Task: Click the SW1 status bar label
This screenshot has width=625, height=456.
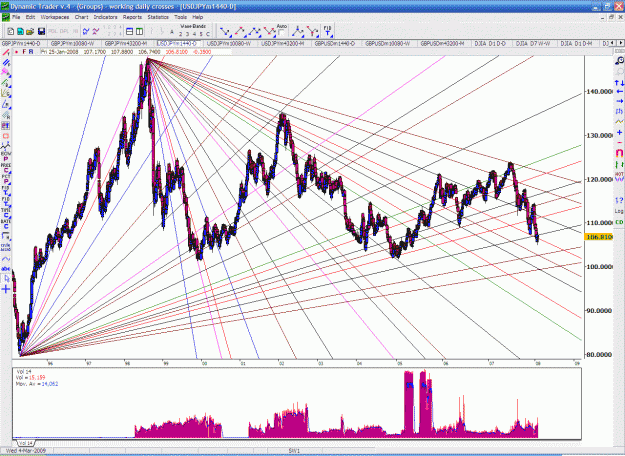Action: coord(294,450)
